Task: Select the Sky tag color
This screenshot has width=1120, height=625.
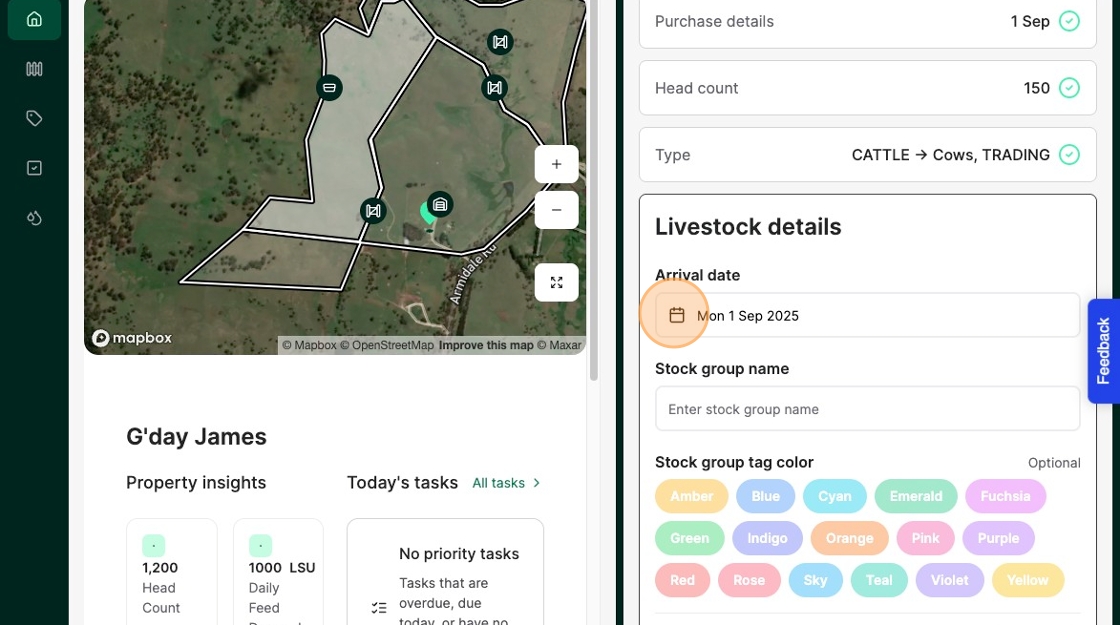Action: [x=815, y=580]
